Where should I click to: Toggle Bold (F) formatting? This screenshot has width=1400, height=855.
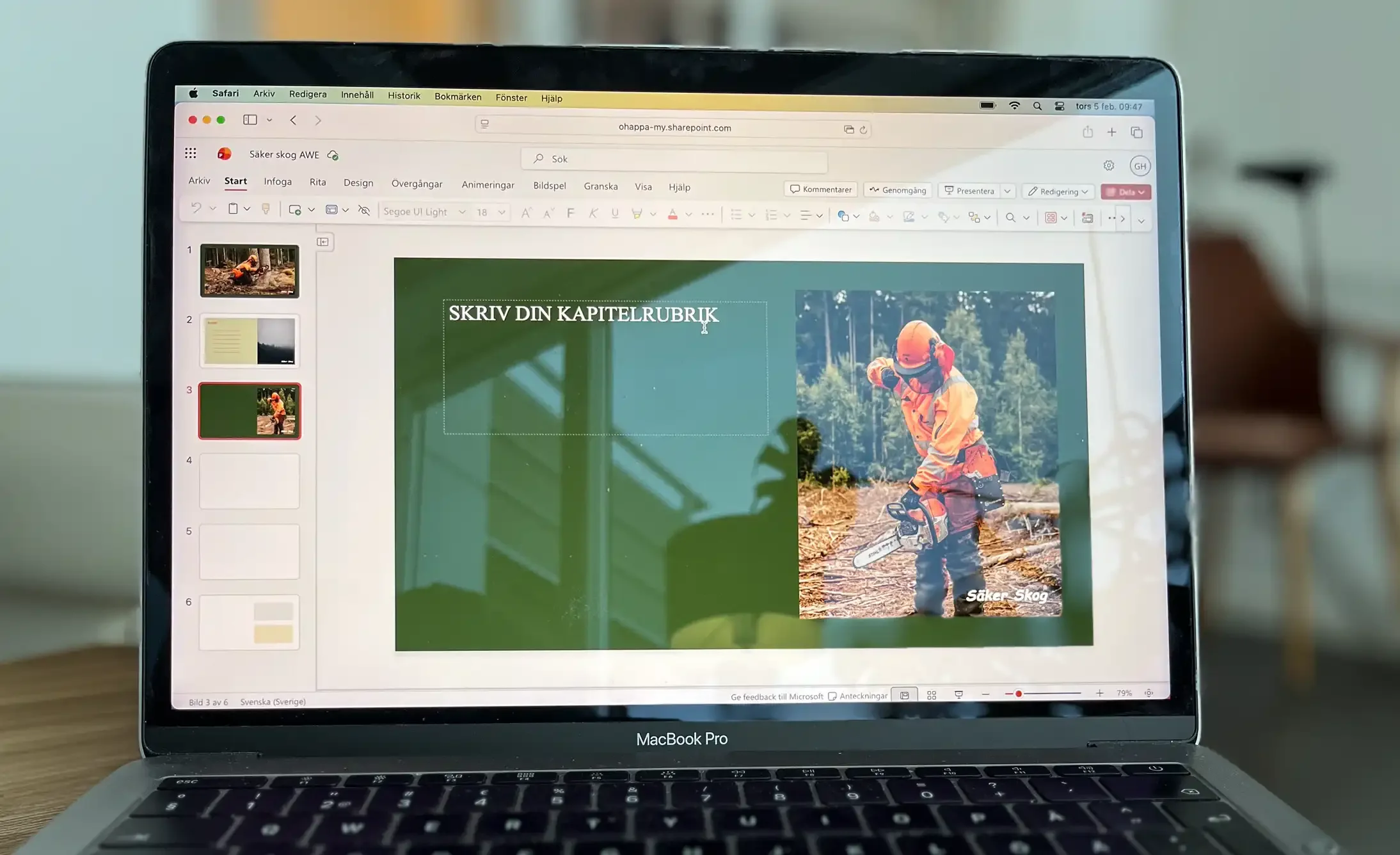570,213
